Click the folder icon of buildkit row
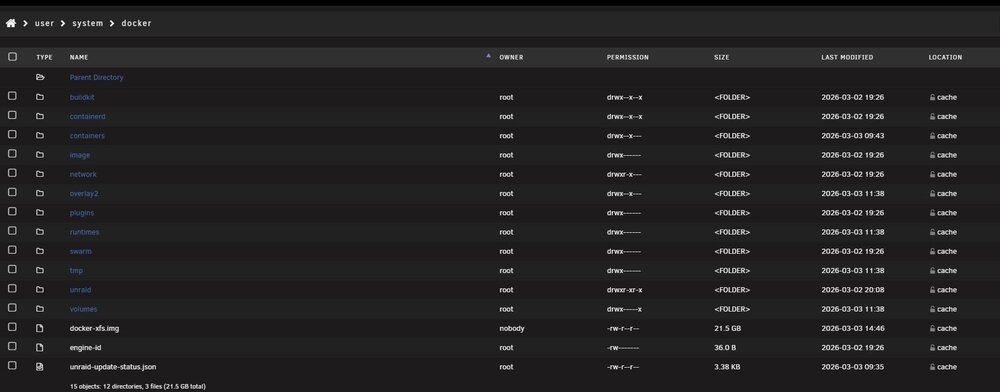 click(x=40, y=97)
